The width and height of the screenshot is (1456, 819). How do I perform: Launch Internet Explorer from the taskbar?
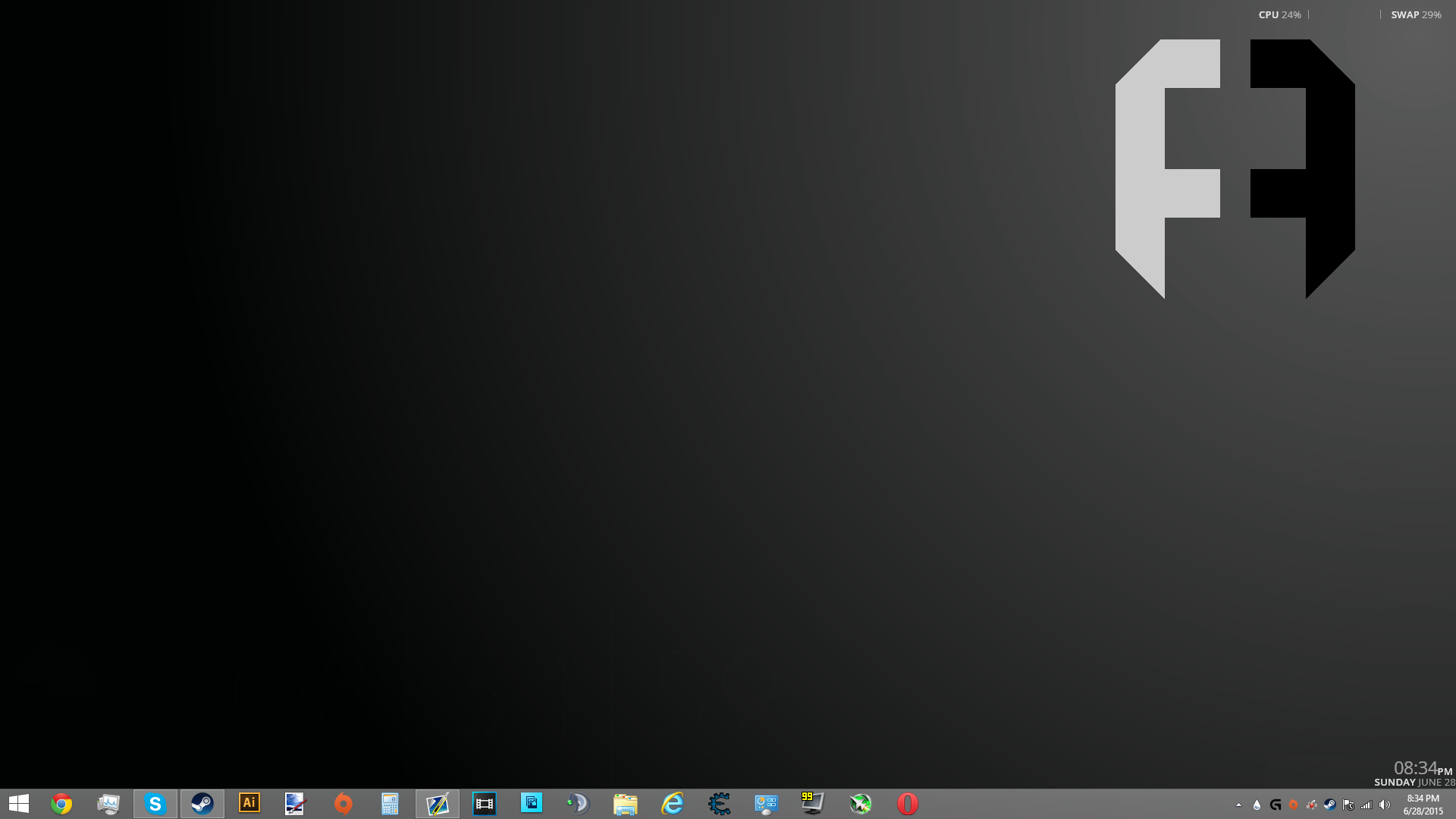(673, 804)
